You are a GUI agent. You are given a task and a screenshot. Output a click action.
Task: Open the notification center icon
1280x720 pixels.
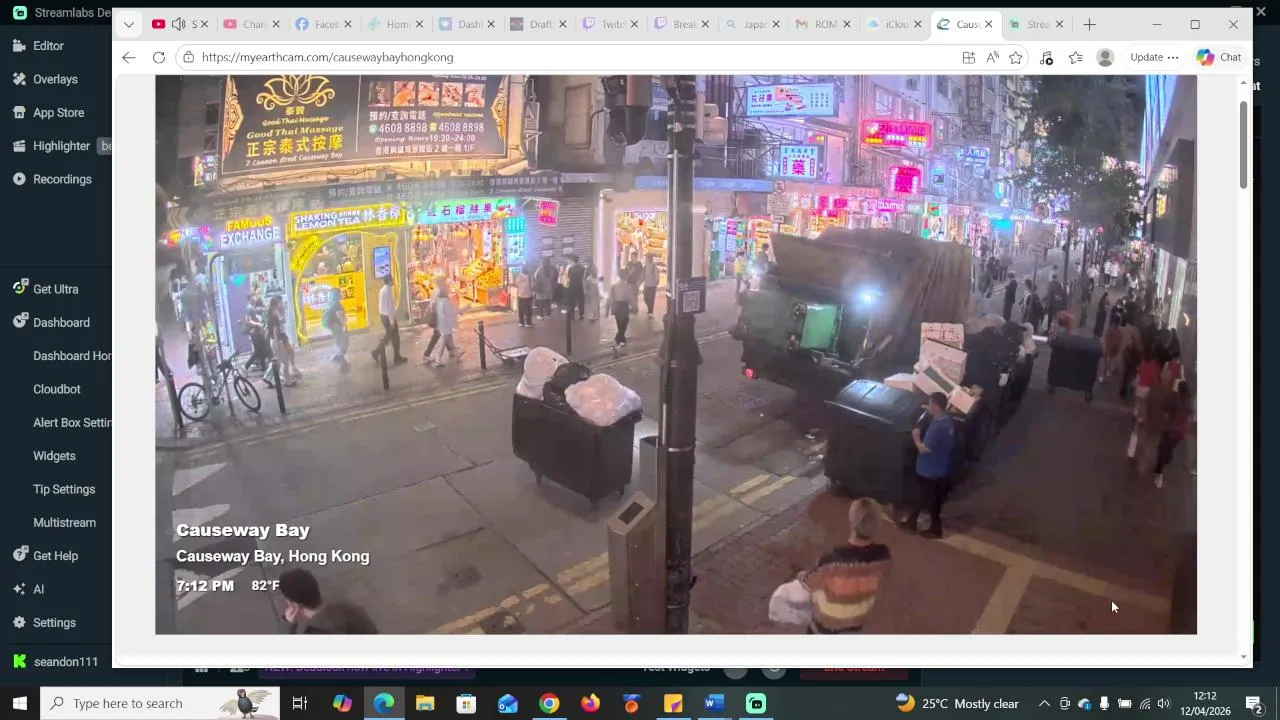pyautogui.click(x=1253, y=703)
